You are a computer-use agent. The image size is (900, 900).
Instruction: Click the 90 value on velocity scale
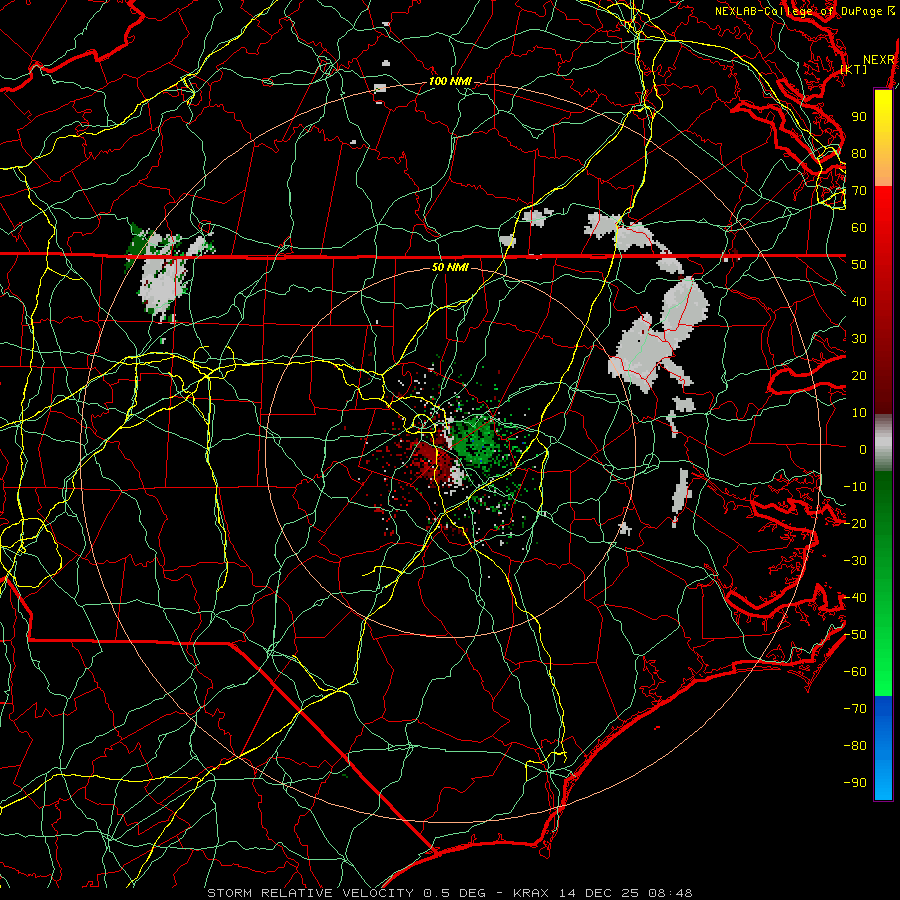[859, 117]
